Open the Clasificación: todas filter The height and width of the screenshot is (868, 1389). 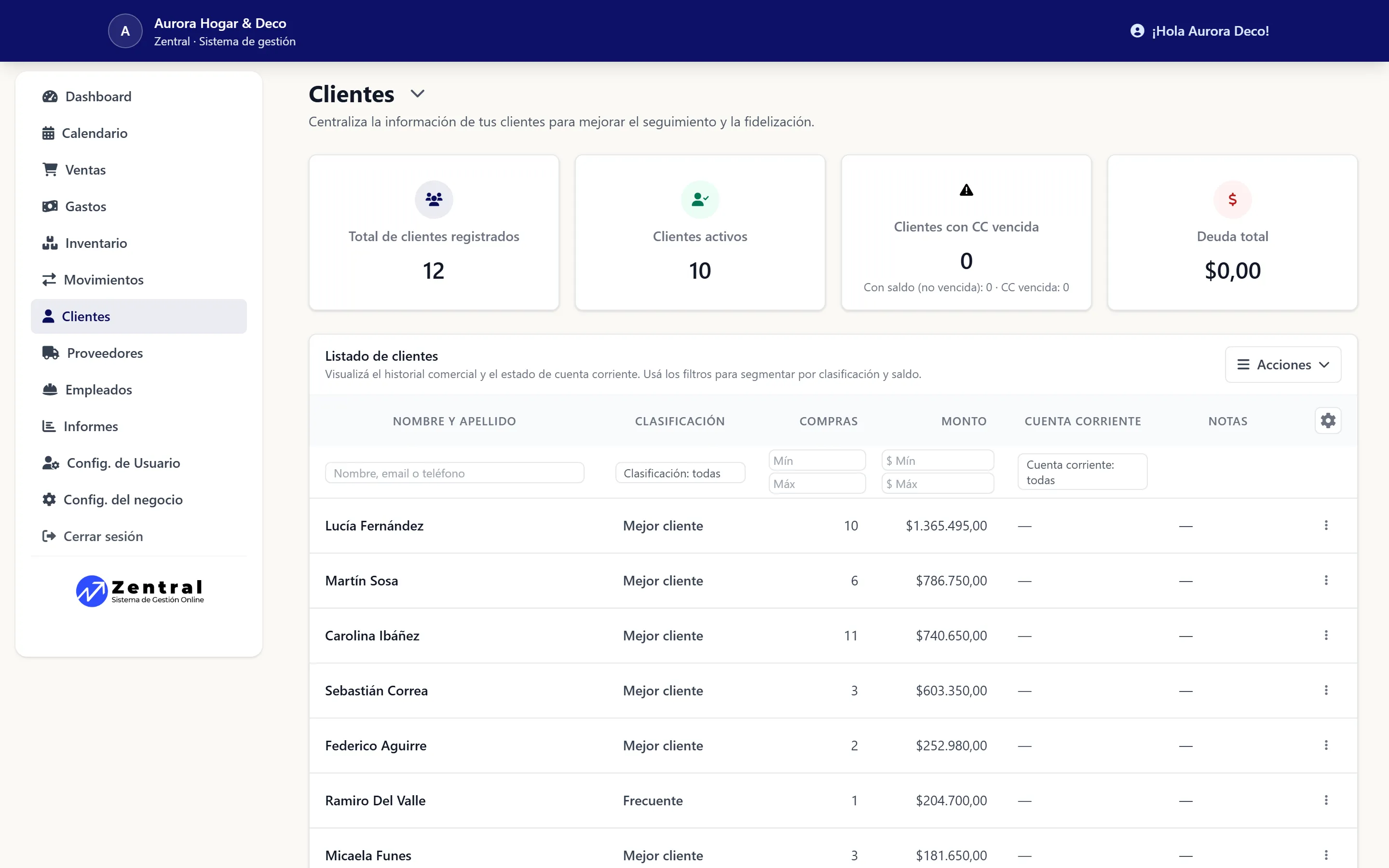(680, 473)
